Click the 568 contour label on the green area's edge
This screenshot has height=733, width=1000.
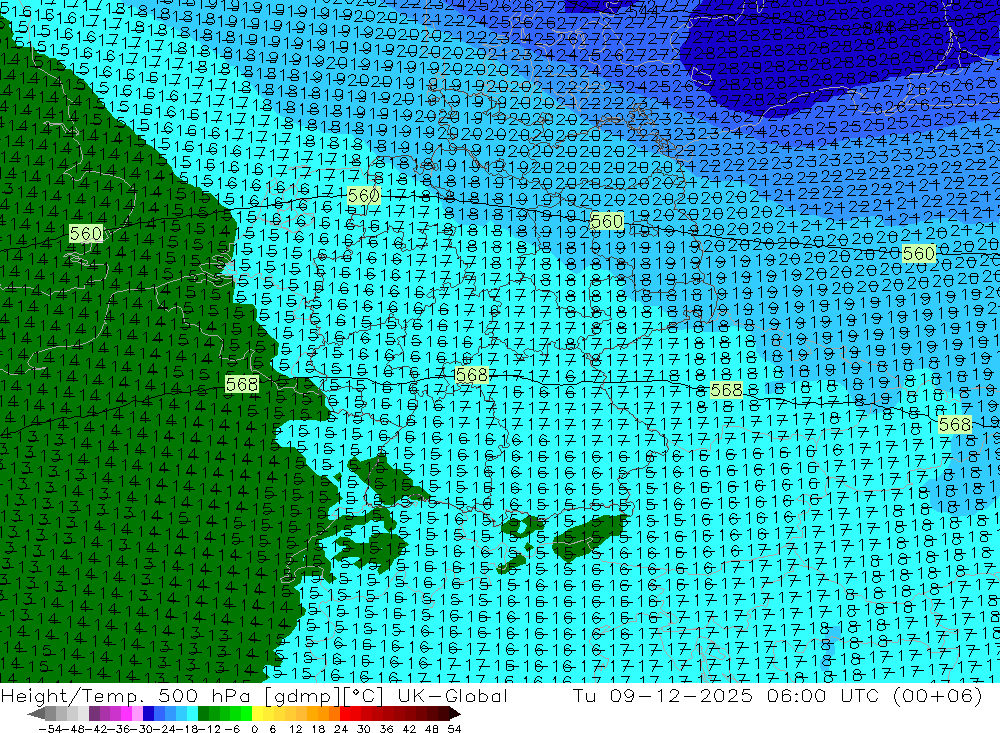coord(242,384)
